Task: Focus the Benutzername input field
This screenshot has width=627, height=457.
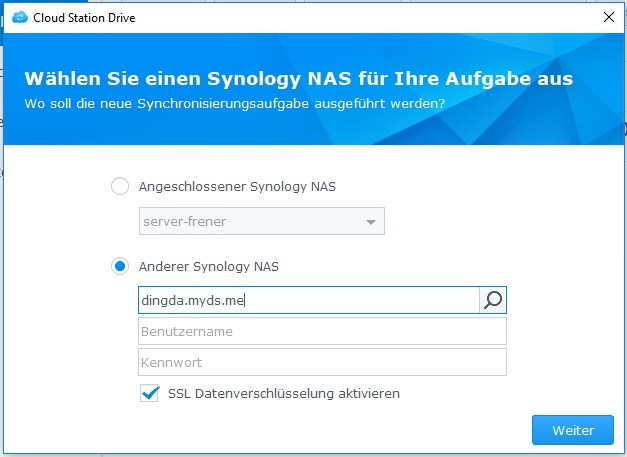Action: [322, 331]
